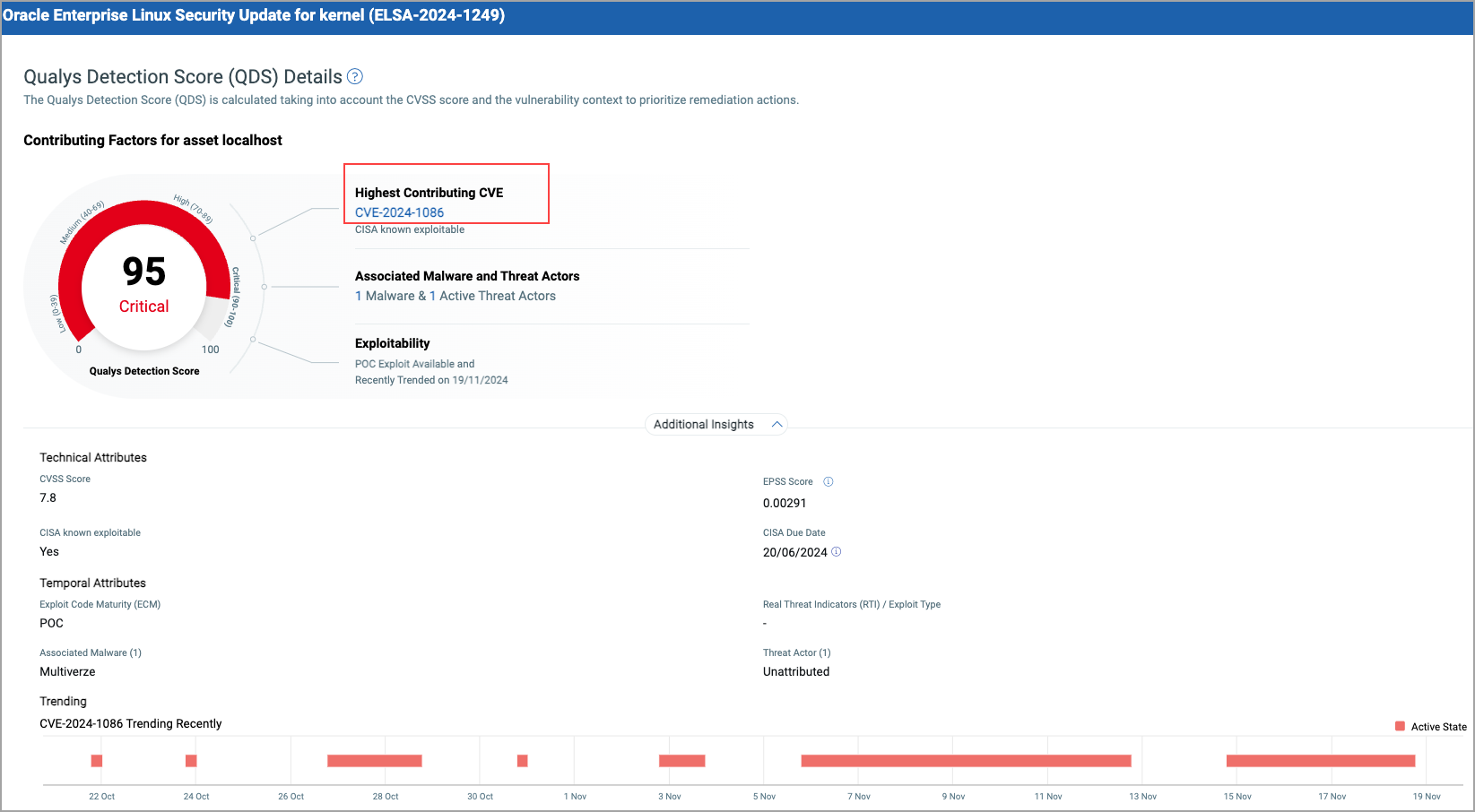Image resolution: width=1475 pixels, height=812 pixels.
Task: Select the trending bar at 22 Oct
Action: pyautogui.click(x=97, y=761)
